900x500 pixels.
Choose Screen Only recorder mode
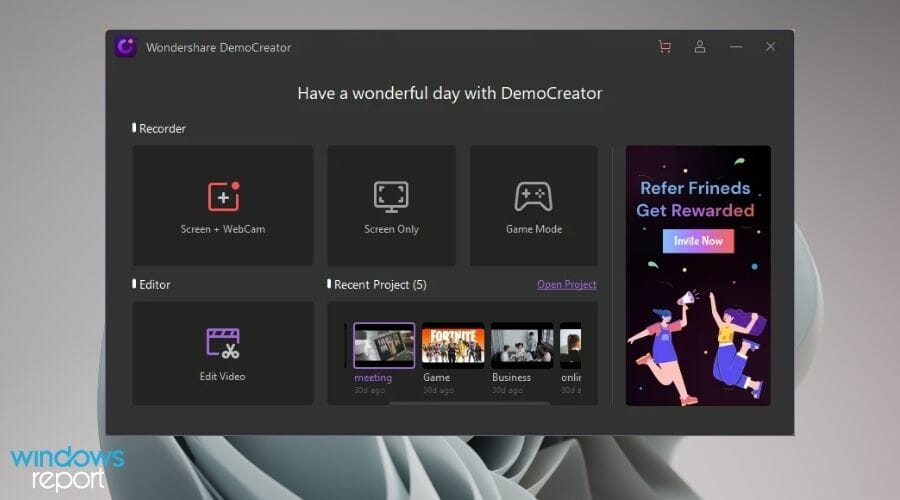pyautogui.click(x=391, y=206)
